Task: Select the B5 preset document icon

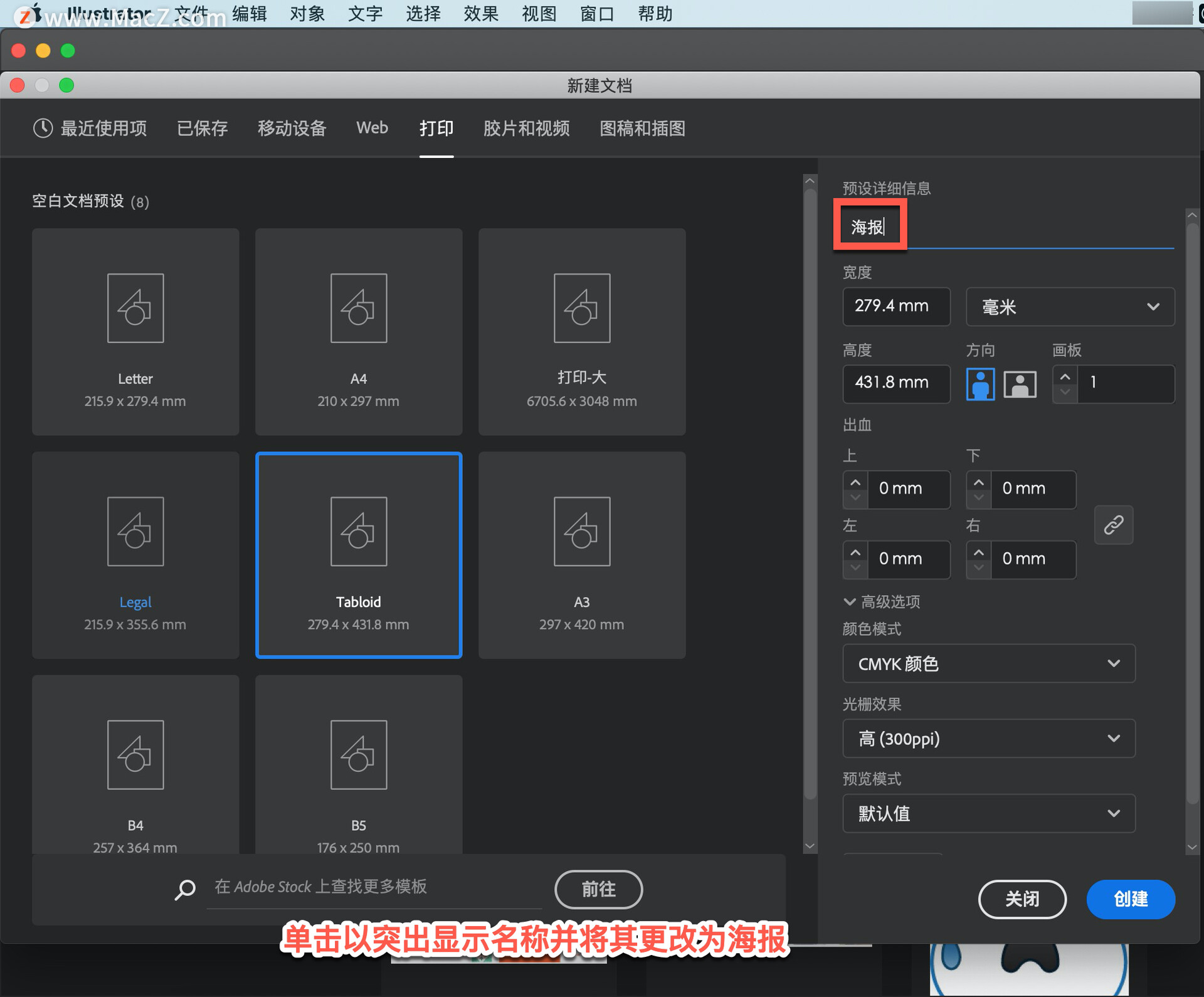Action: 359,754
